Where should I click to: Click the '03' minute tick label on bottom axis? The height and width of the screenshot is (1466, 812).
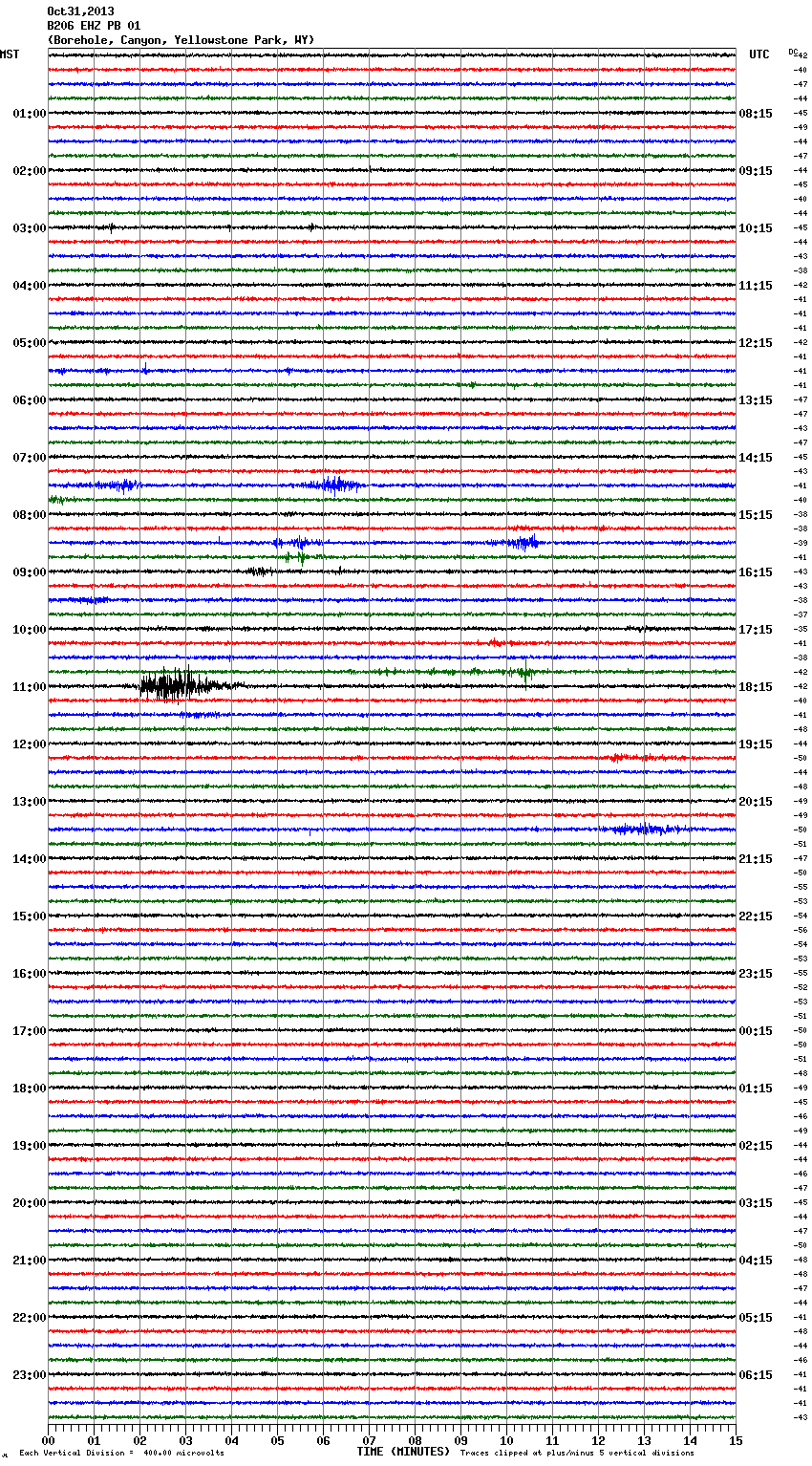pyautogui.click(x=185, y=1440)
